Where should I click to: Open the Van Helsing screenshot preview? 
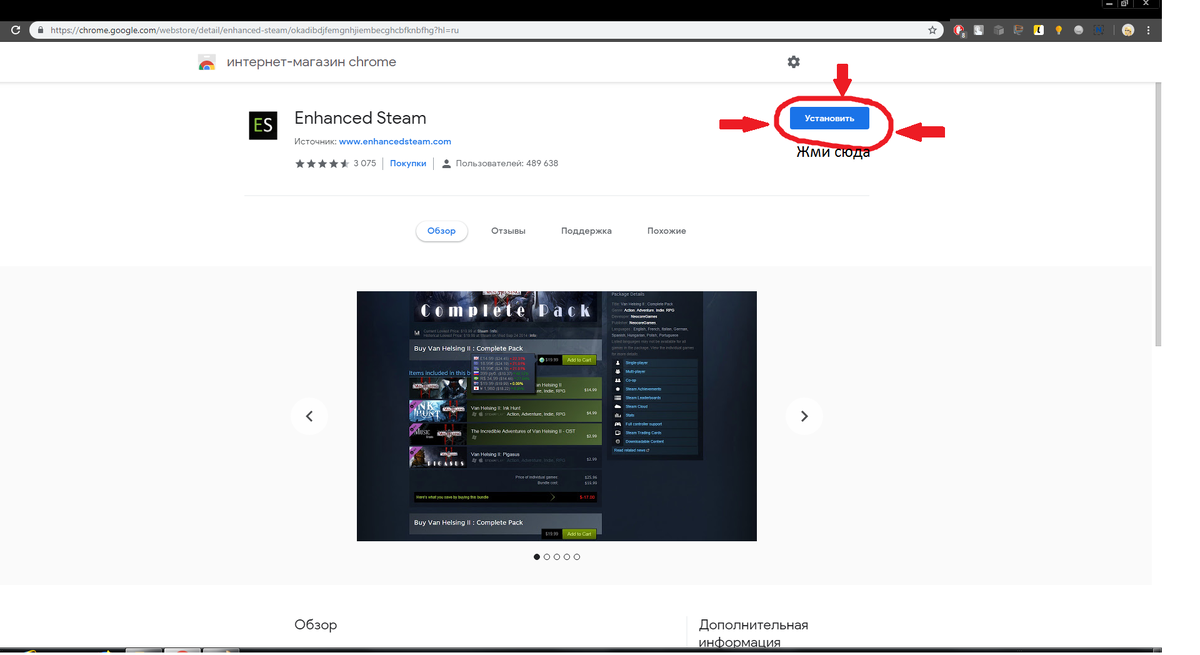click(557, 416)
